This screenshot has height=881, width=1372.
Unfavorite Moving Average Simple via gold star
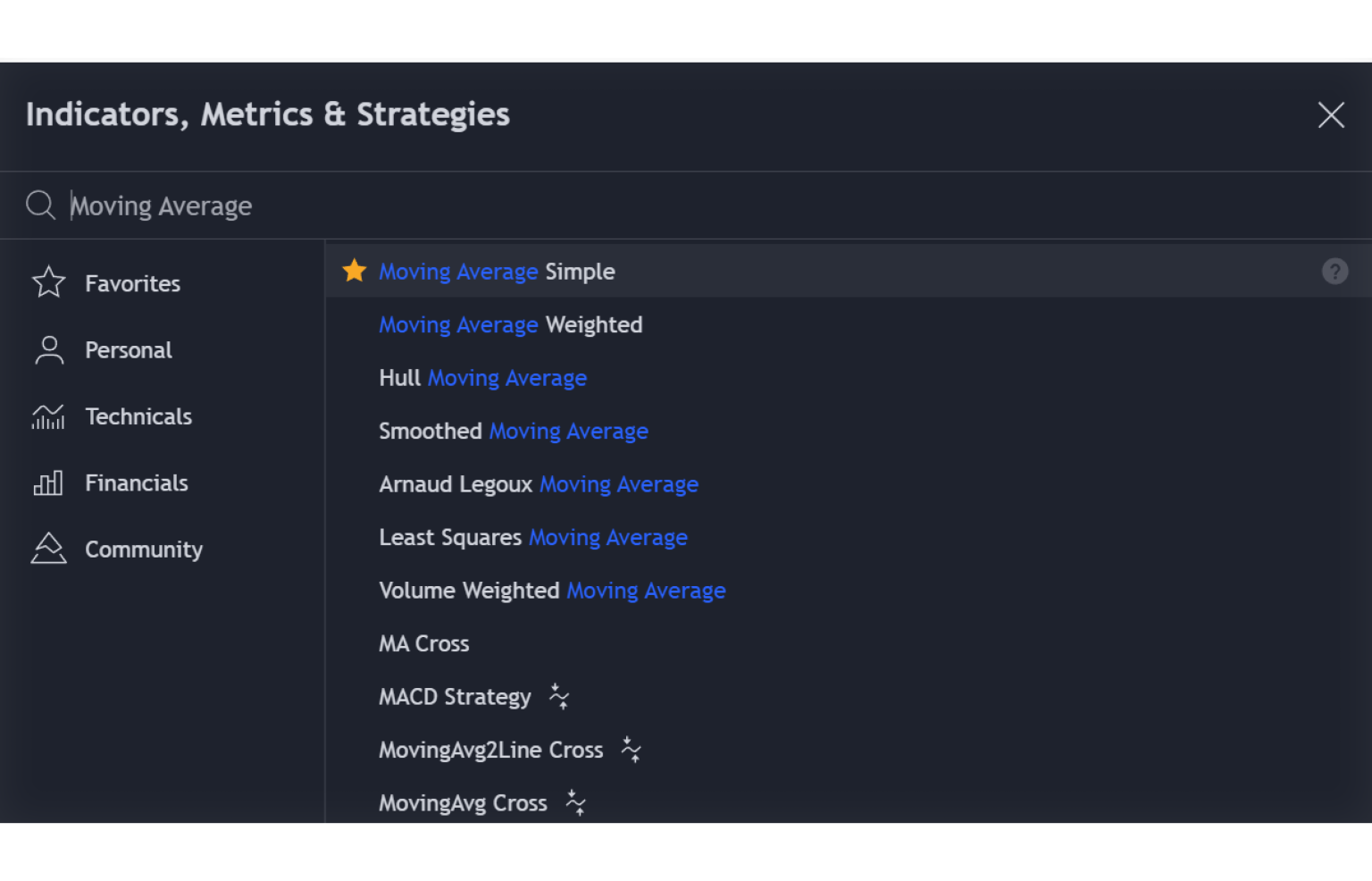pos(355,271)
